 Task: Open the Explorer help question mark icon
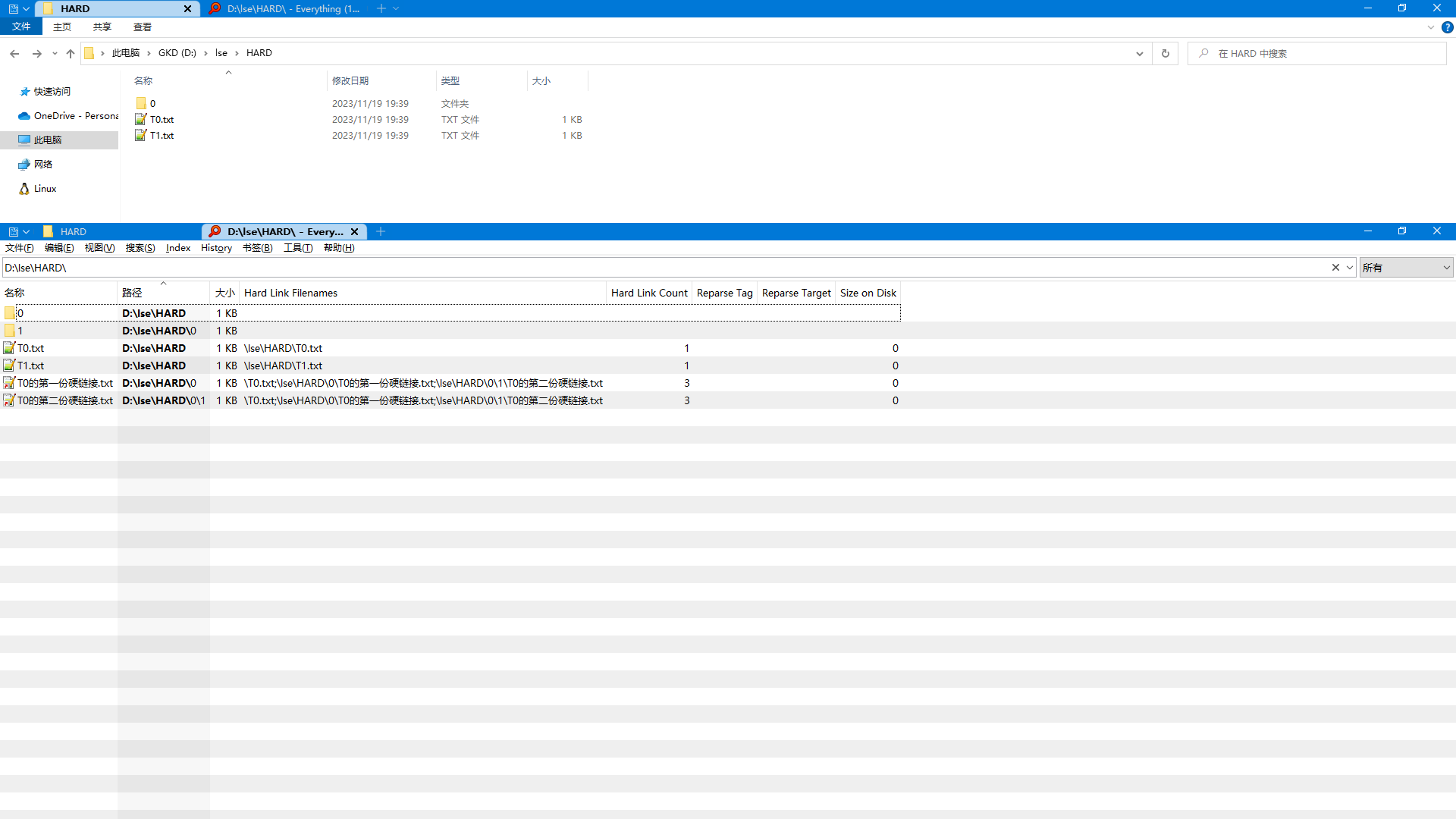[1447, 27]
